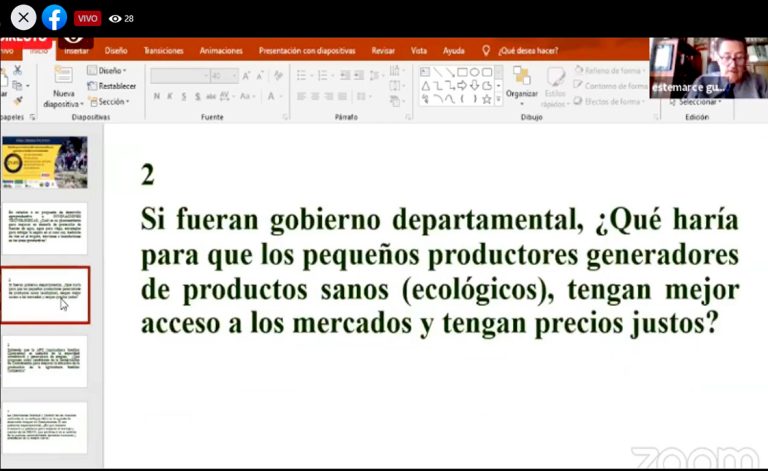Image resolution: width=768 pixels, height=471 pixels.
Task: Select the fifth slide thumbnail
Action: point(45,428)
